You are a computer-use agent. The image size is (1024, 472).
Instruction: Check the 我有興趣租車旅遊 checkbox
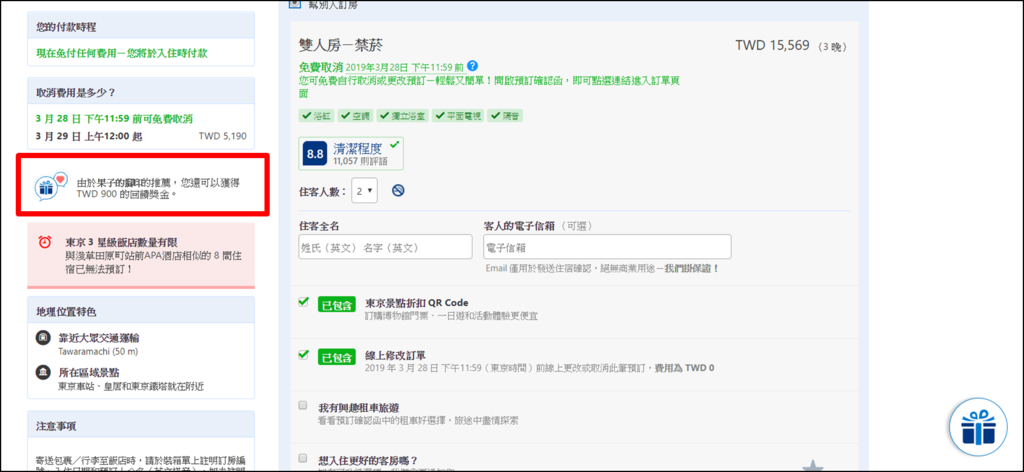point(303,405)
